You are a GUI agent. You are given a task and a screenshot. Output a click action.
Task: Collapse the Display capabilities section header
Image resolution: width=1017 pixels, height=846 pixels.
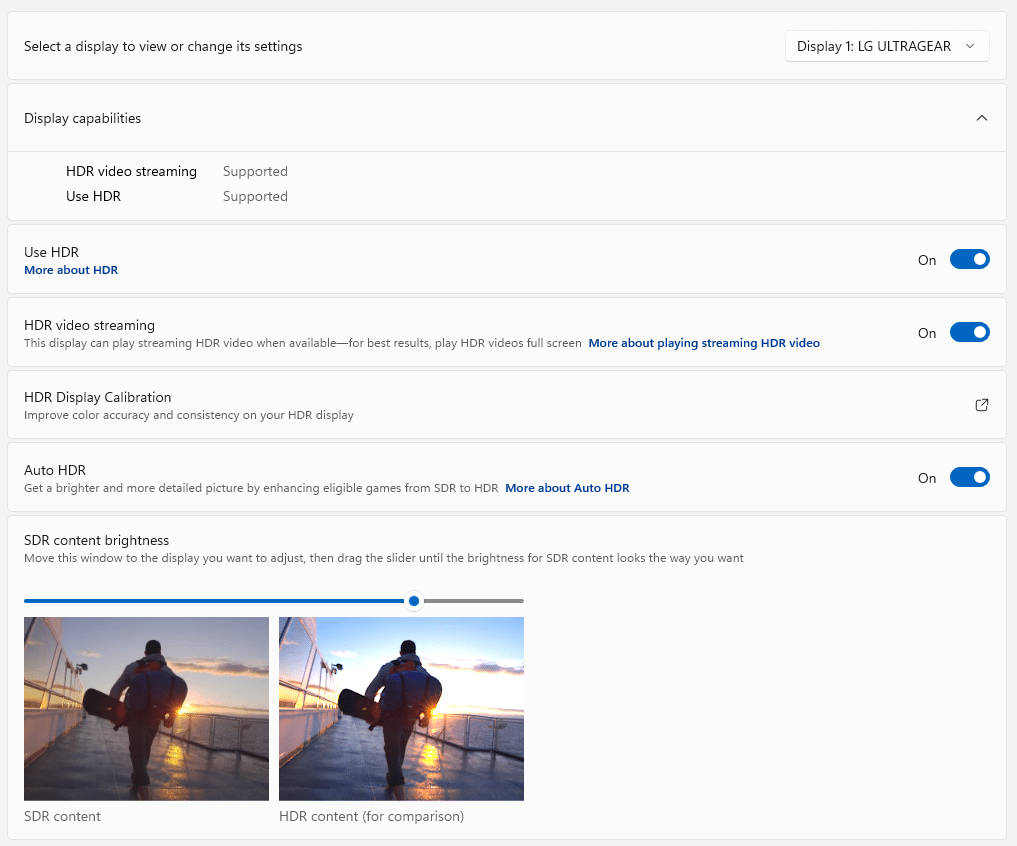pyautogui.click(x=507, y=118)
